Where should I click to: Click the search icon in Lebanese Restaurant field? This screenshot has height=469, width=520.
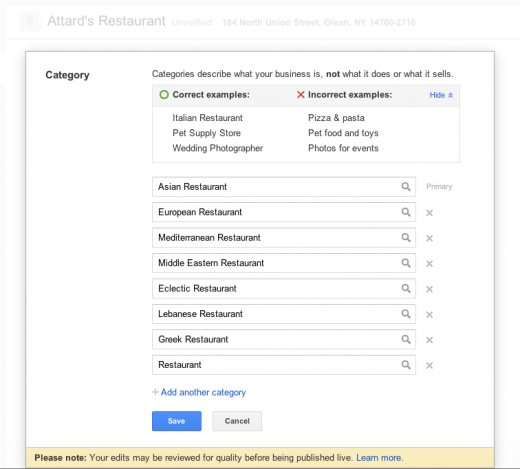pyautogui.click(x=406, y=314)
